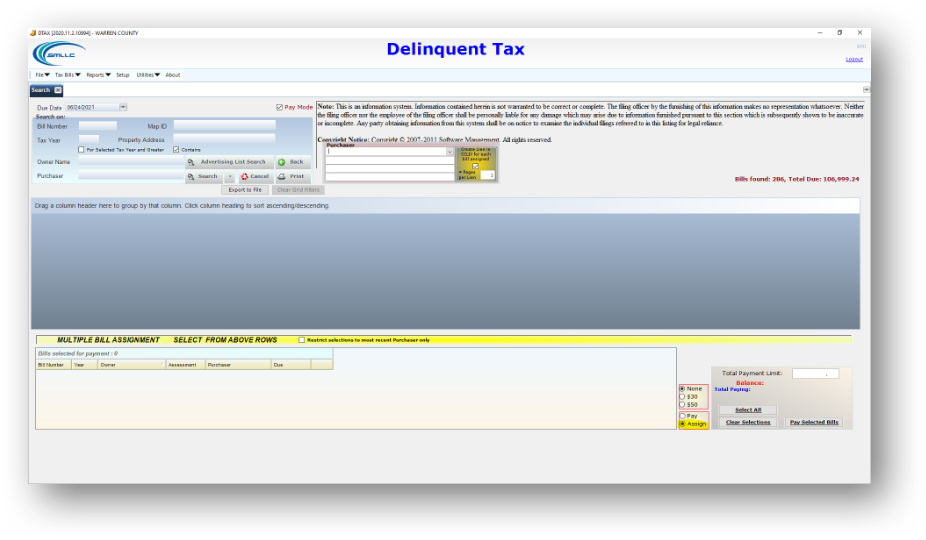Toggle the Pay Mode checkbox

coord(279,107)
